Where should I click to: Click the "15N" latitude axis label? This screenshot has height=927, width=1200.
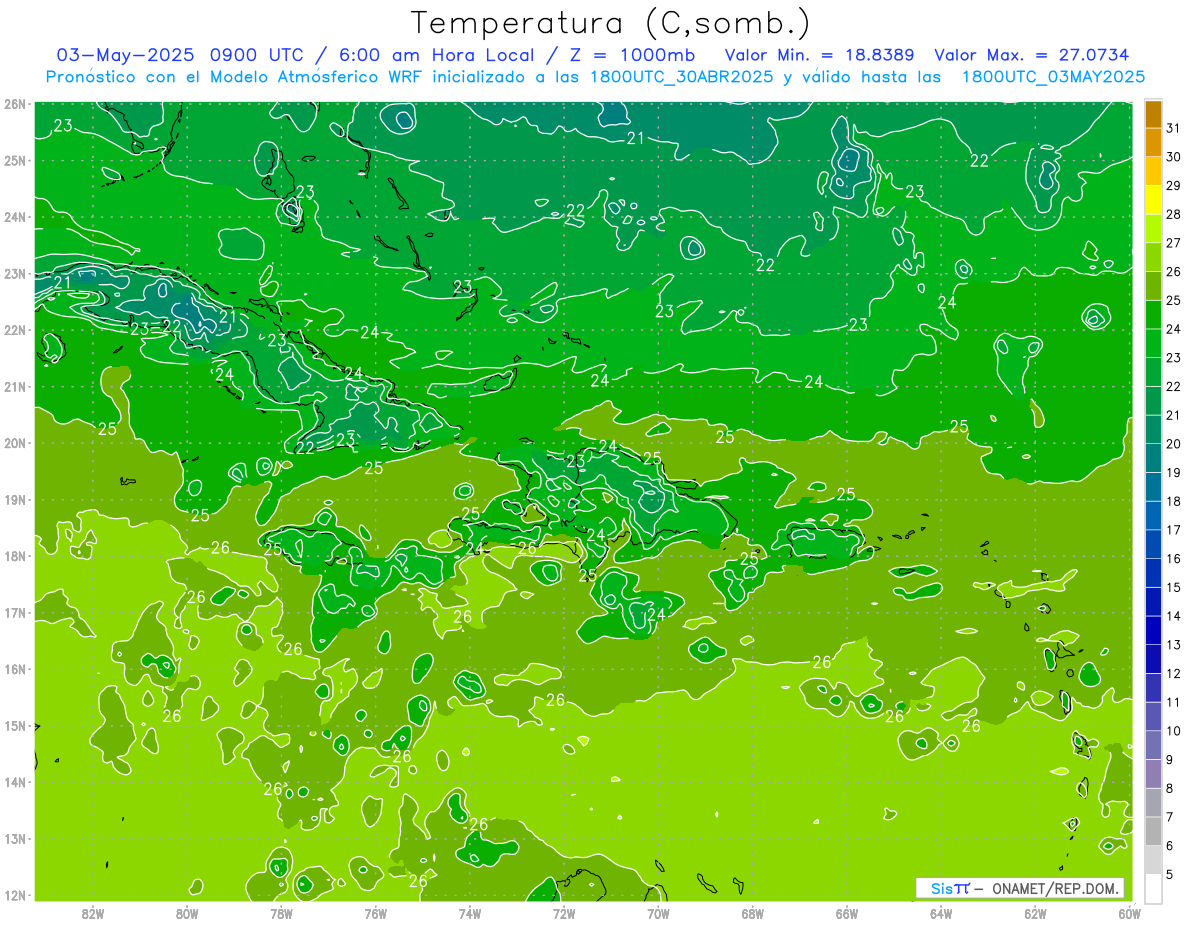[x=15, y=725]
